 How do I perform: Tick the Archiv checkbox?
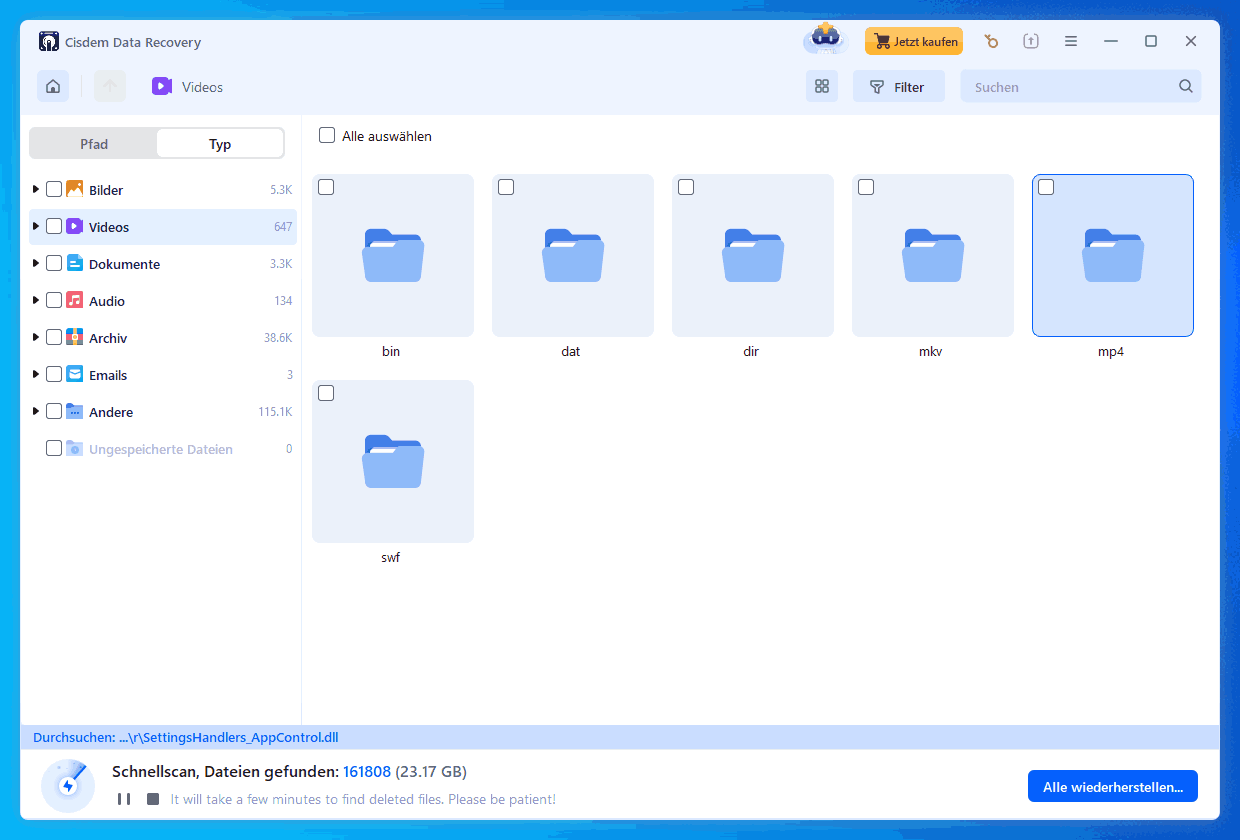click(x=54, y=337)
